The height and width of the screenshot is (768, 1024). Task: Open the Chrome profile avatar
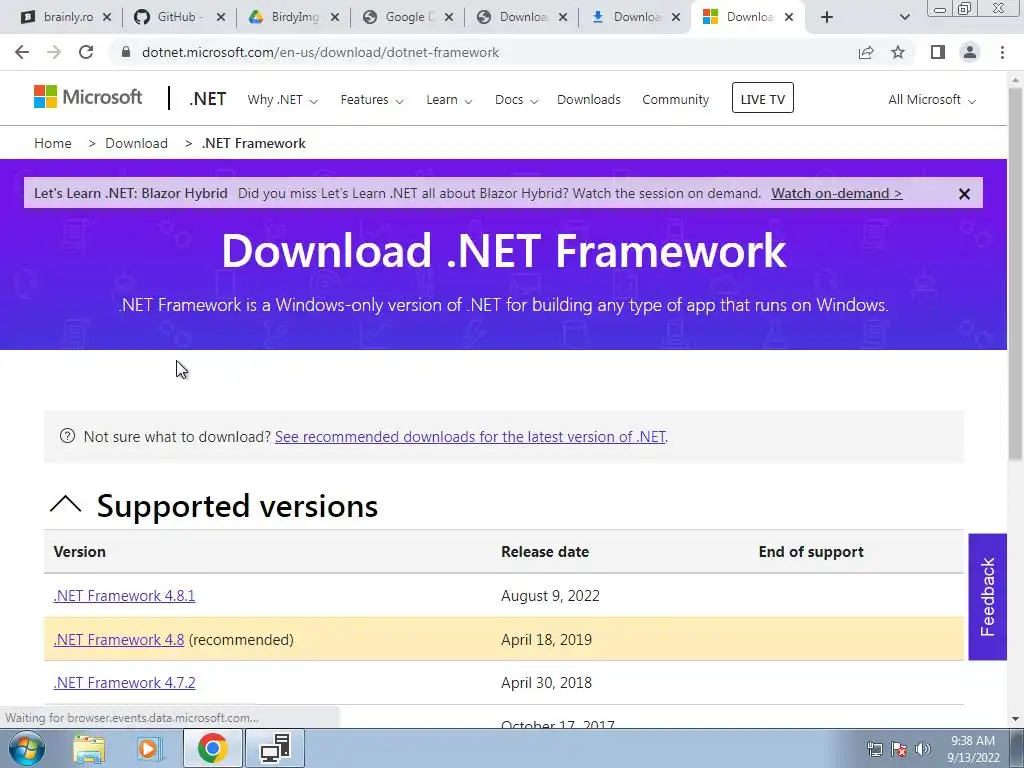[970, 52]
